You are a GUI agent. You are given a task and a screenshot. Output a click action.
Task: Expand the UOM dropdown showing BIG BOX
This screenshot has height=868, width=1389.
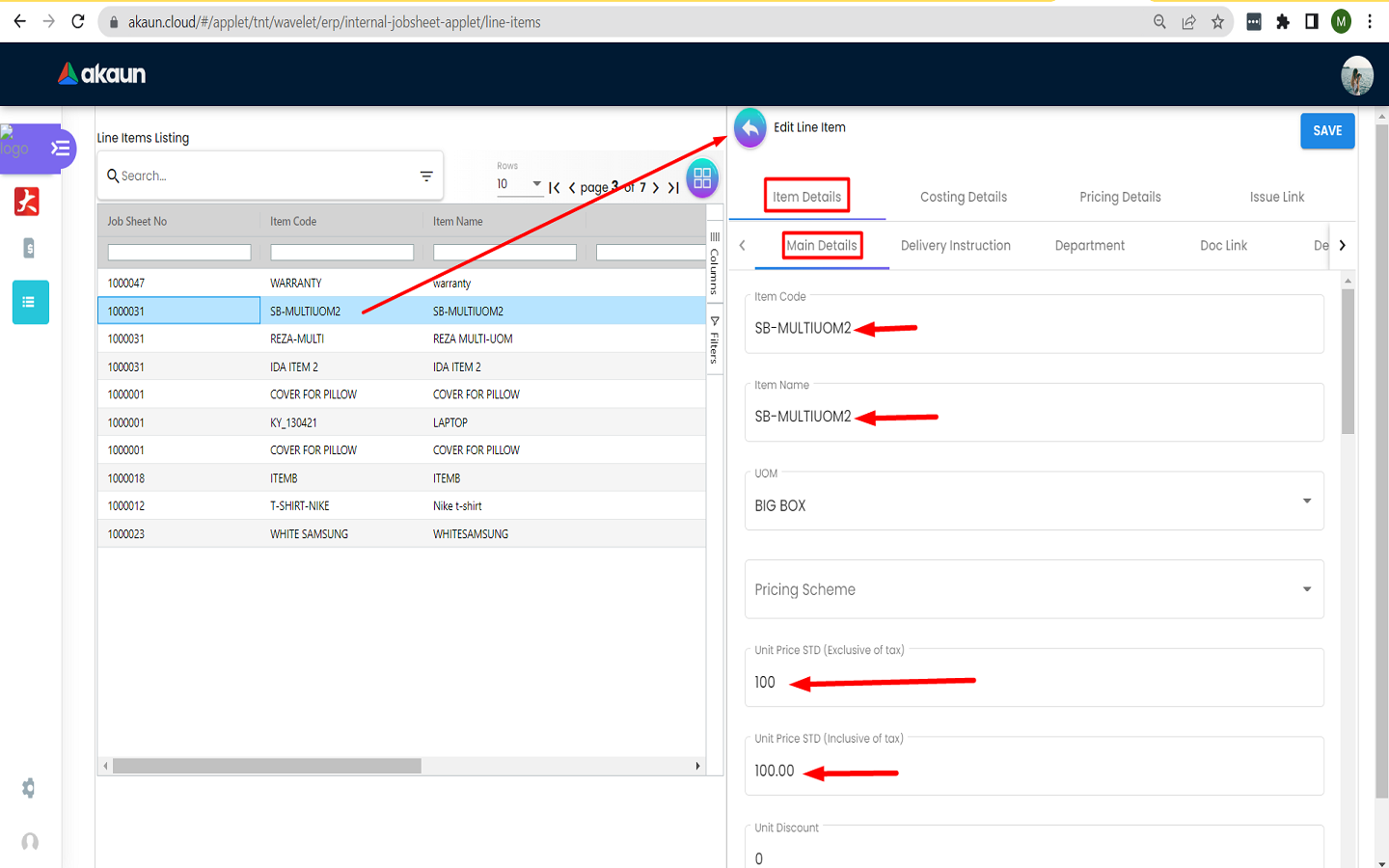tap(1306, 502)
